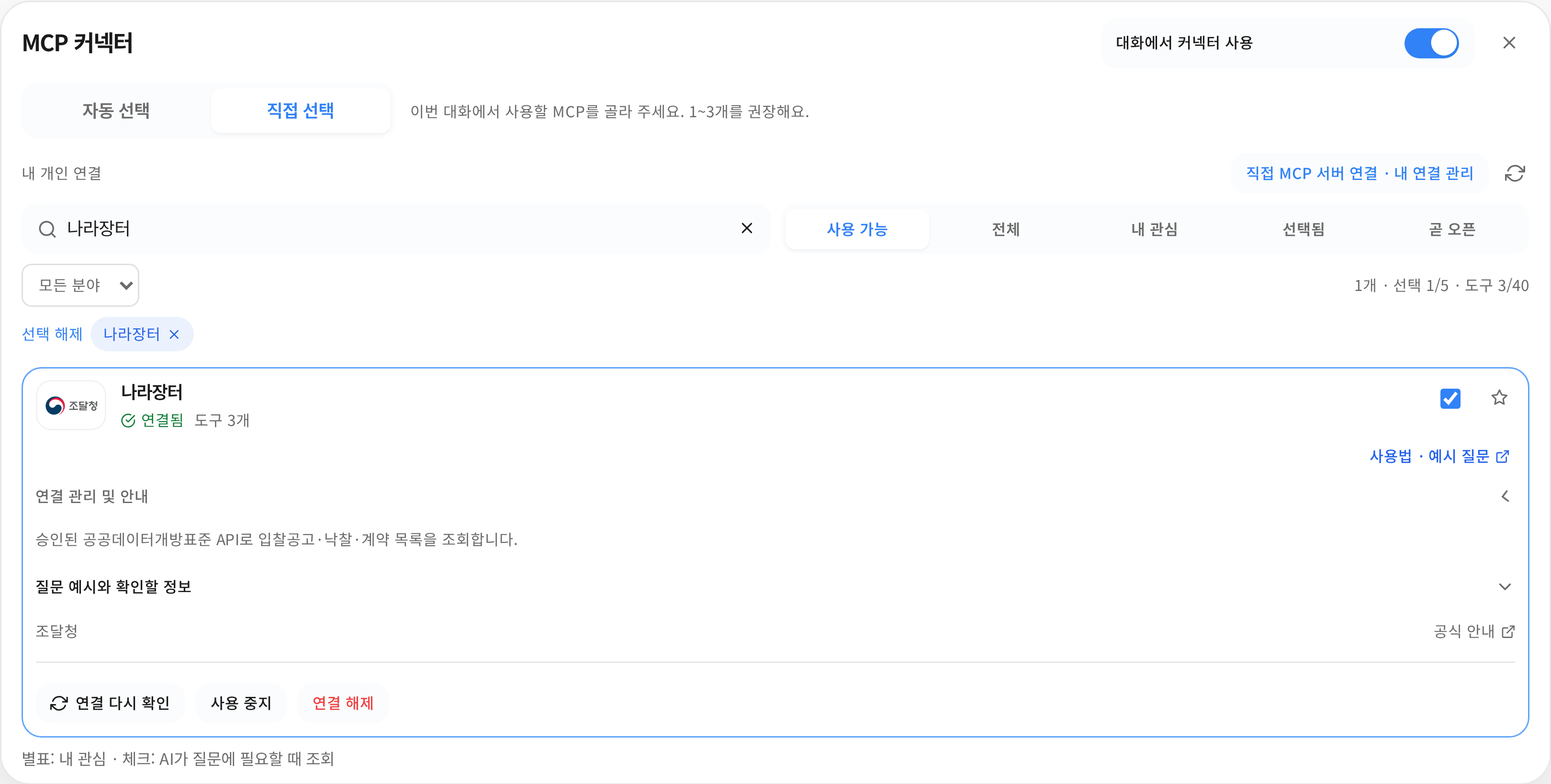Click the magnifier search icon

point(47,229)
